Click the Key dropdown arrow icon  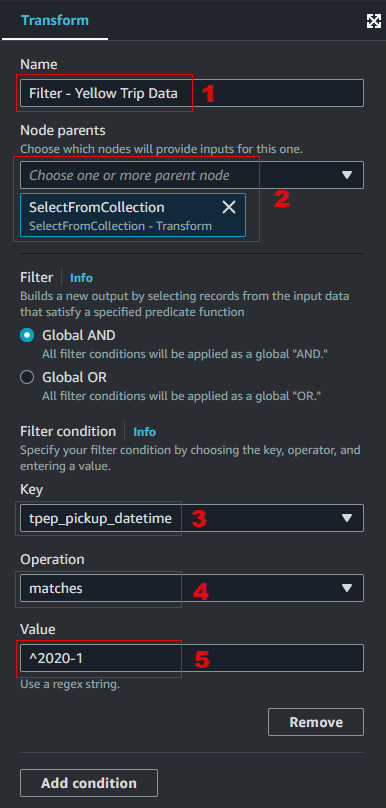[x=347, y=518]
